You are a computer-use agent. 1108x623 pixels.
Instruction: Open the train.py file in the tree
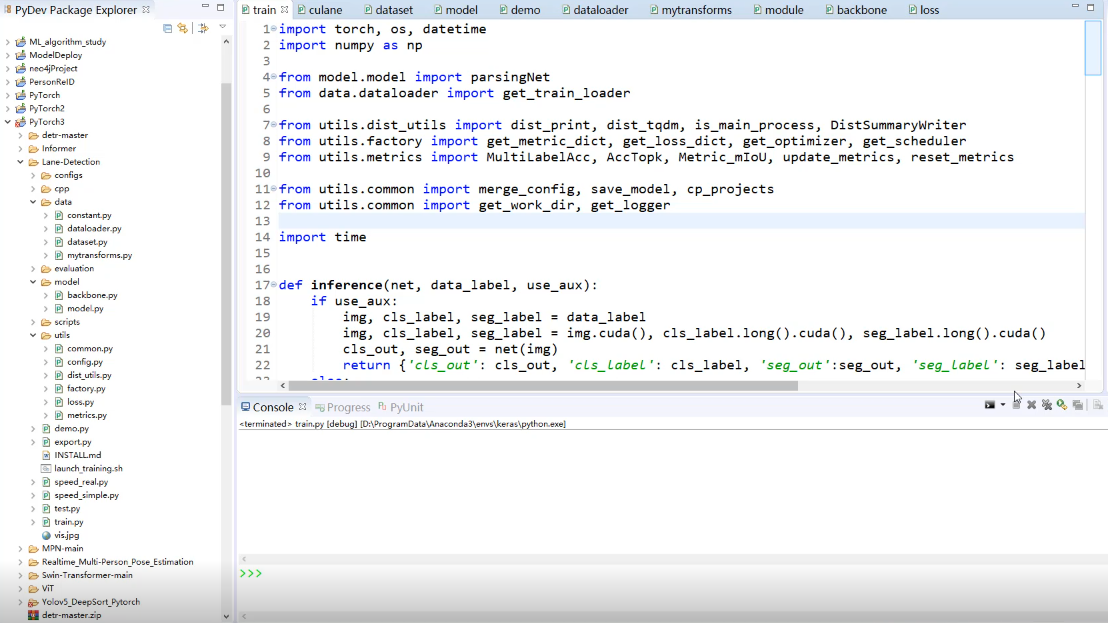(68, 522)
